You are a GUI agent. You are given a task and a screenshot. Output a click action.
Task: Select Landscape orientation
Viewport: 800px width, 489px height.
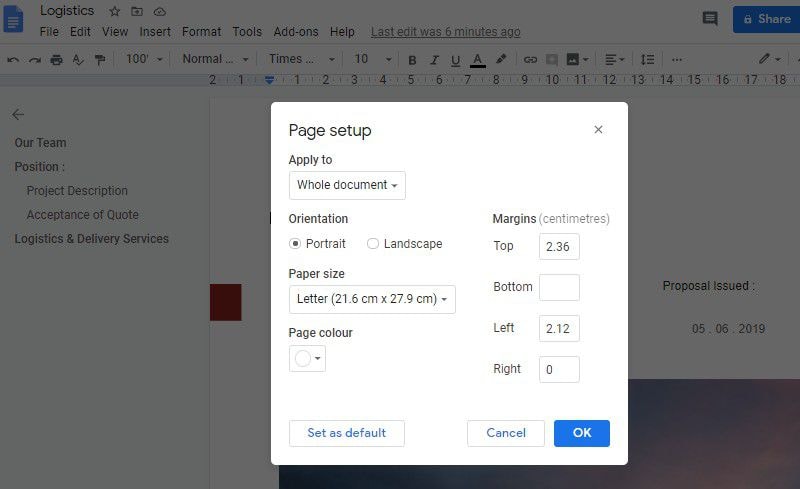tap(372, 243)
